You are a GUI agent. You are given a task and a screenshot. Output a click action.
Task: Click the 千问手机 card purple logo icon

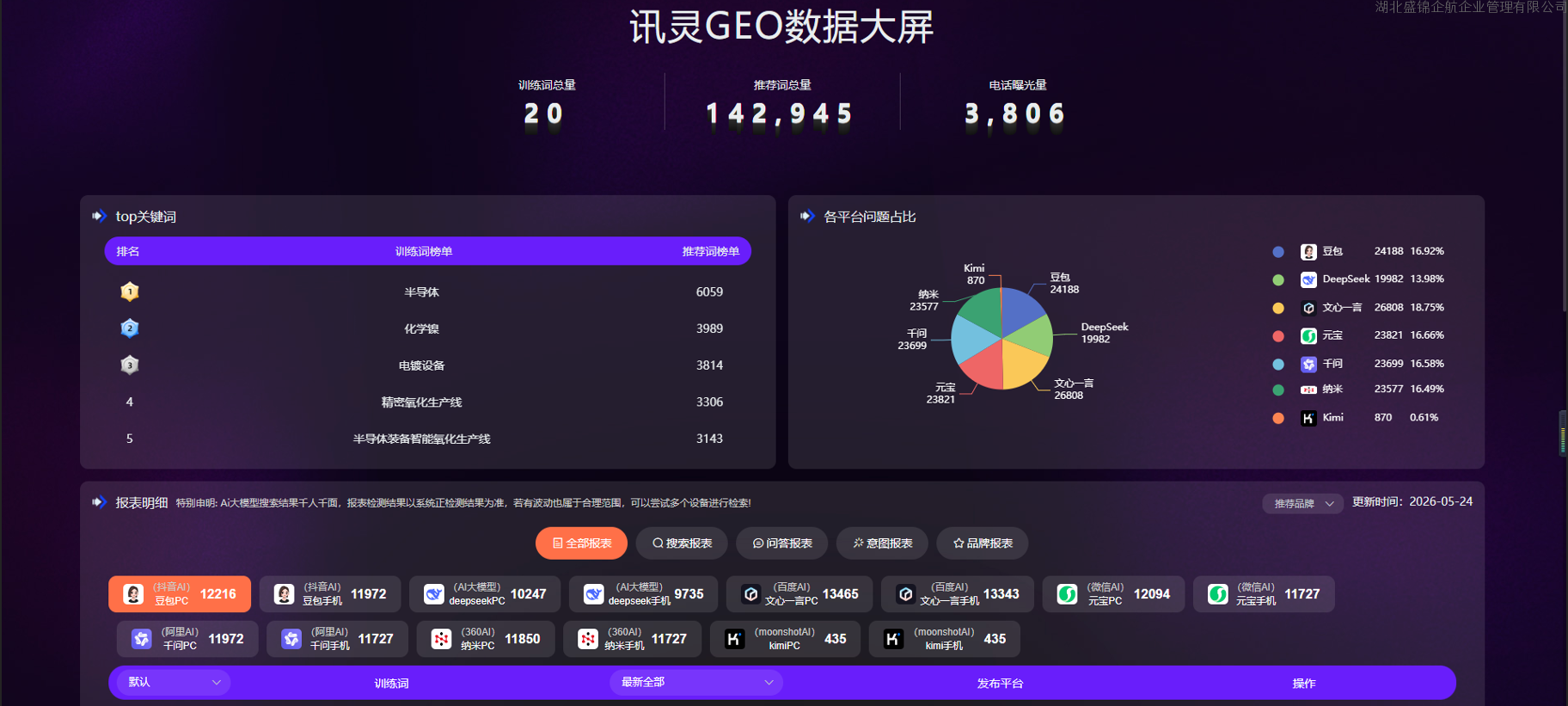291,639
